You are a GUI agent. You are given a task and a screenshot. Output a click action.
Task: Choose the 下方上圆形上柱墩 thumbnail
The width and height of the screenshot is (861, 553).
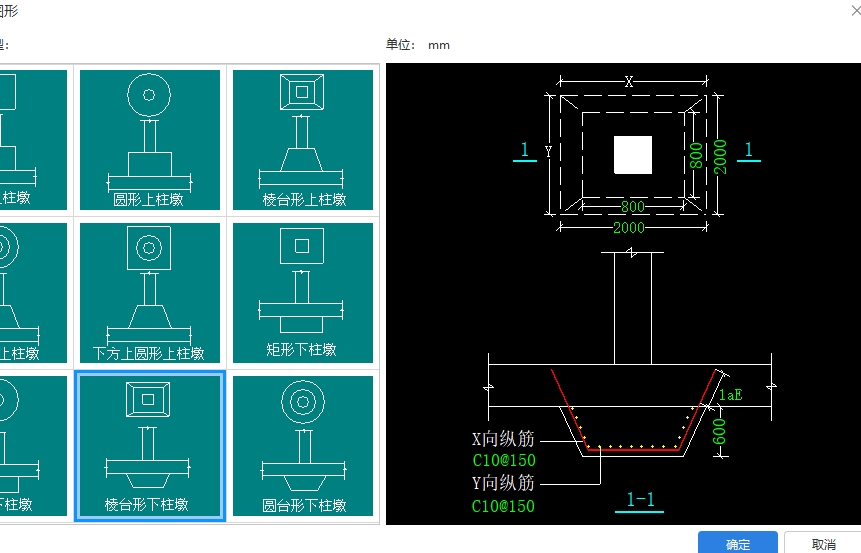[149, 293]
